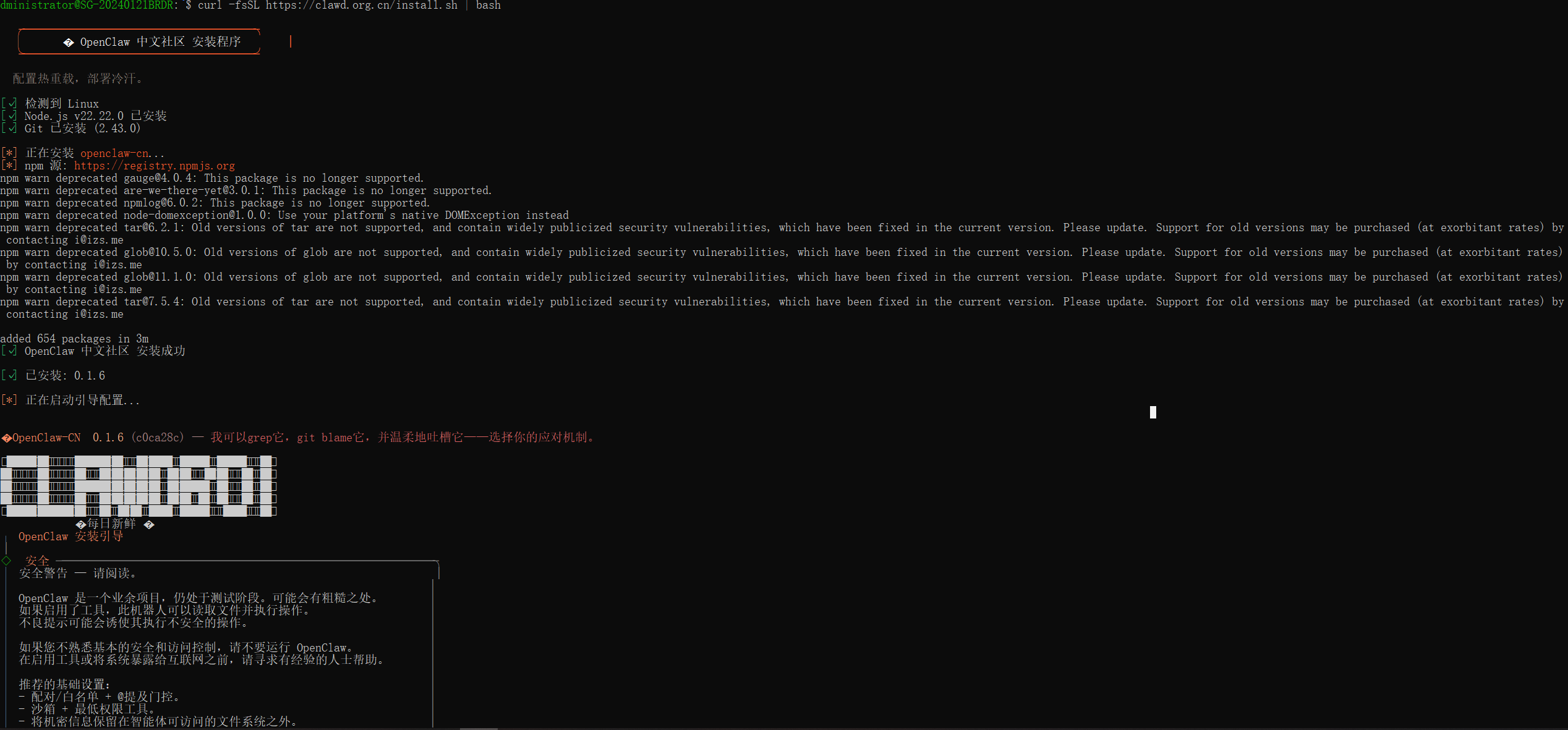Click the 安全 section title
Screen dimensions: 1568x730
[x=37, y=561]
